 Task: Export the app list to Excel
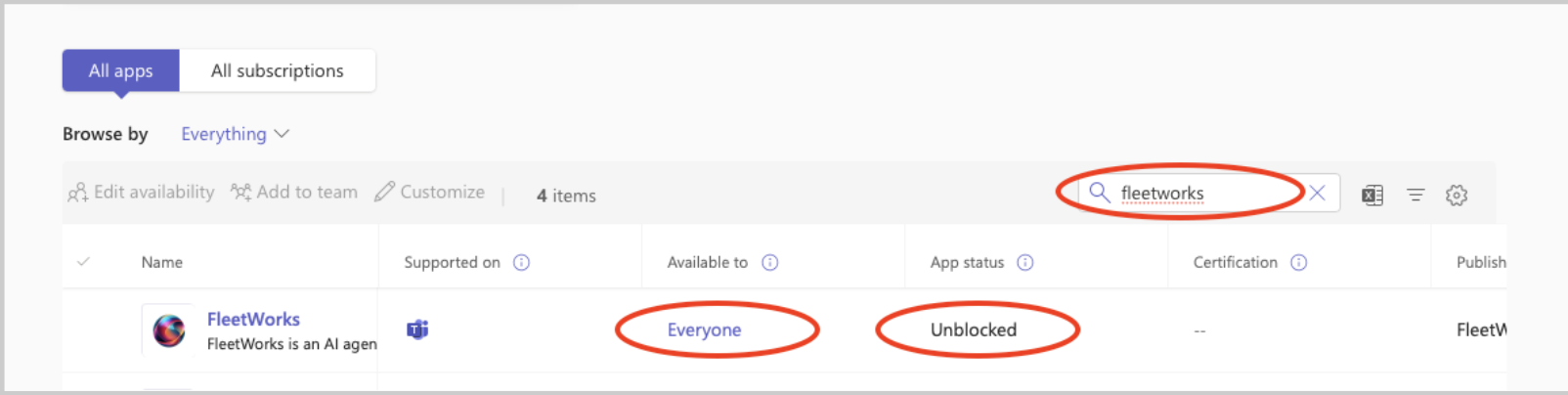pyautogui.click(x=1372, y=196)
